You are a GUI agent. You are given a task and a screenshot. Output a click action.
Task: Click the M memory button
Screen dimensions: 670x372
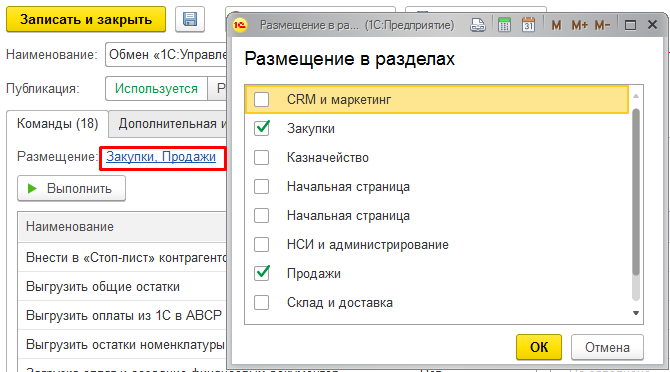(x=556, y=25)
